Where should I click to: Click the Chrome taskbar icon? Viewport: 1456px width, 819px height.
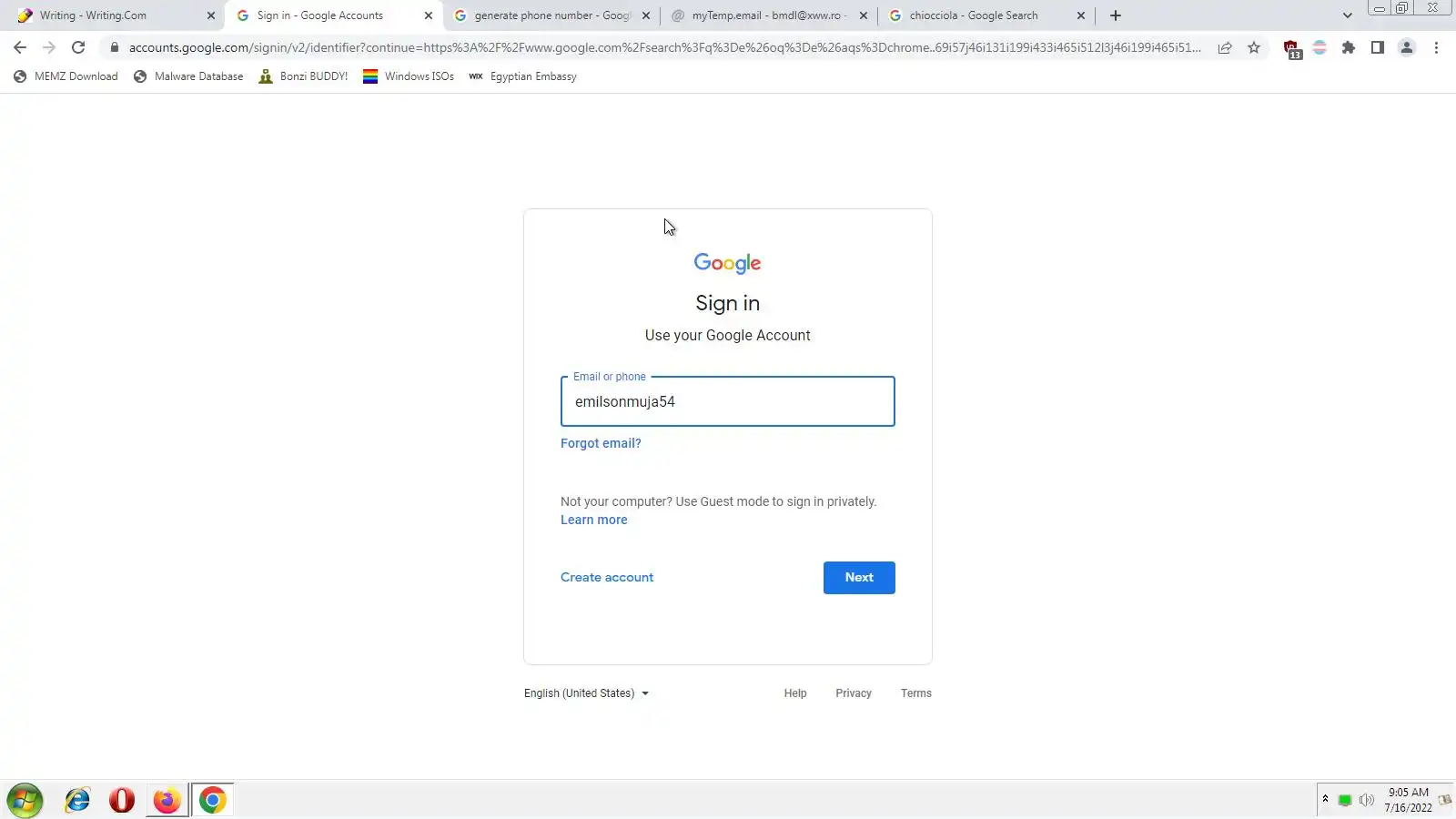(213, 800)
